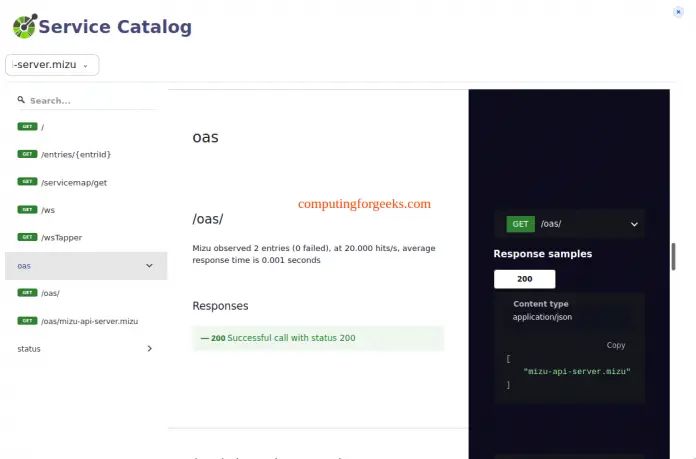Click GET badge beside /wsTapper

[x=27, y=237]
